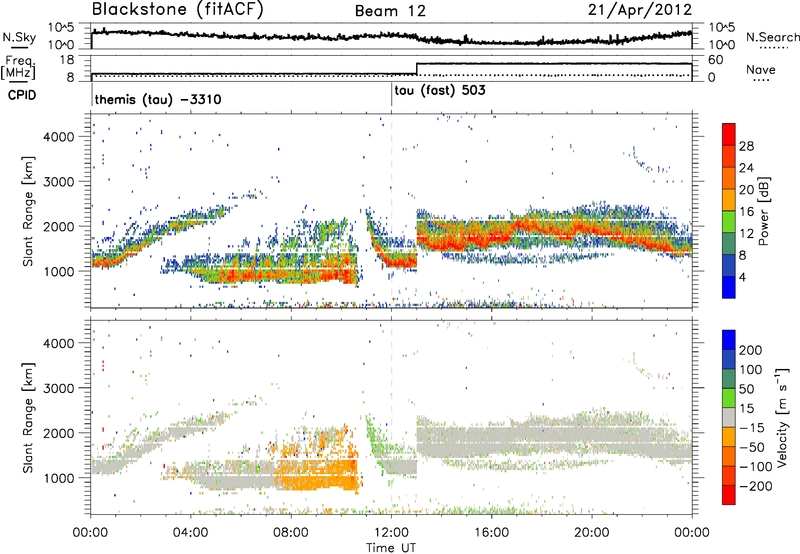Click the '24' label on the Power color bar
Image resolution: width=800 pixels, height=554 pixels.
746,168
